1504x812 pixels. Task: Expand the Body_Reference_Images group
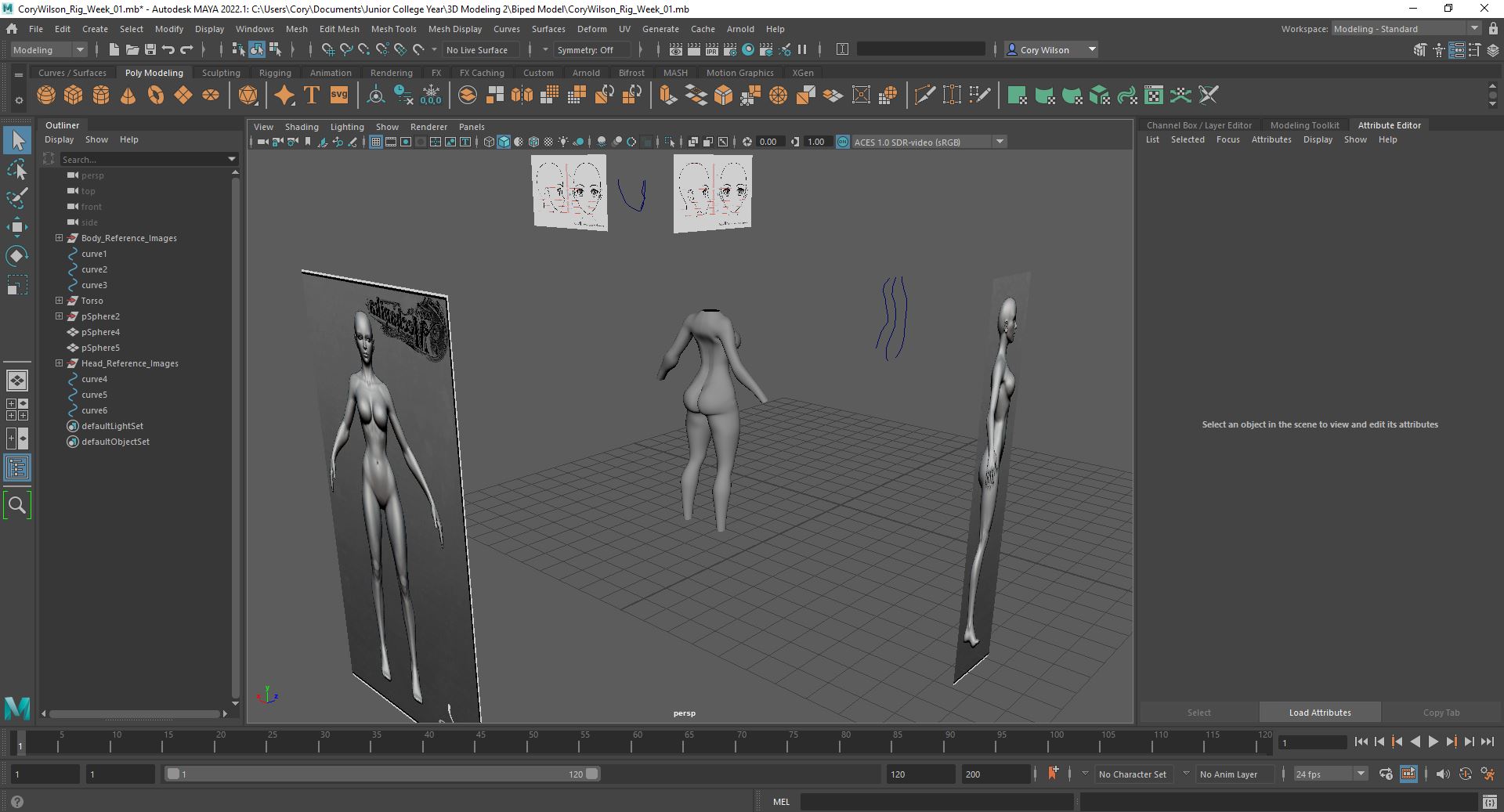(59, 238)
